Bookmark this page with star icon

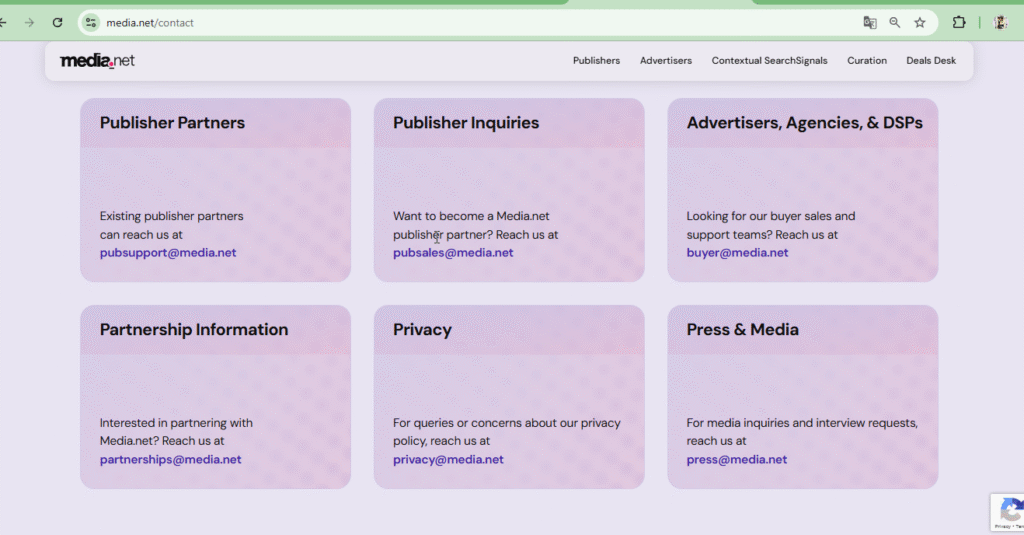tap(920, 23)
